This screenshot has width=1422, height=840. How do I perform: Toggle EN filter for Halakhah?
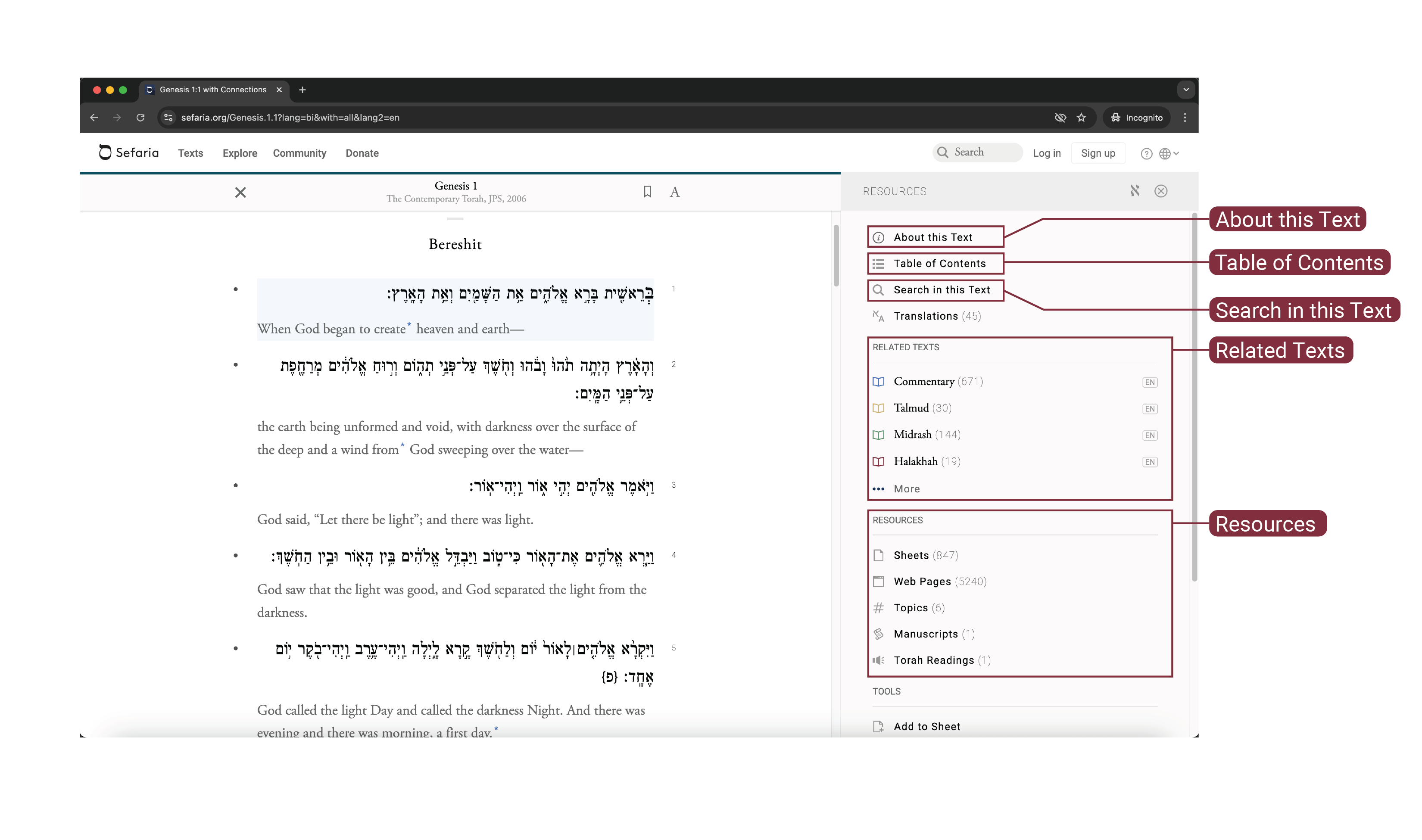coord(1149,462)
